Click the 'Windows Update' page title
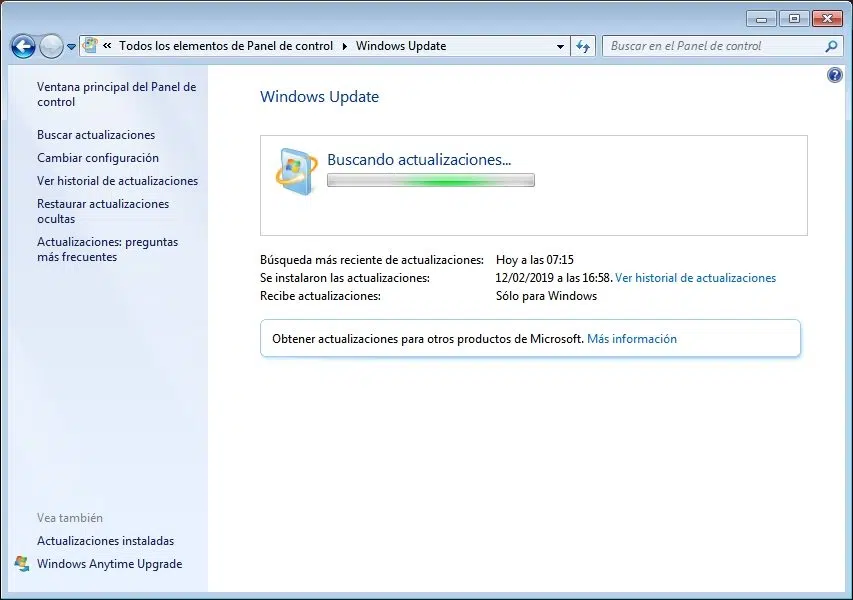 (319, 96)
